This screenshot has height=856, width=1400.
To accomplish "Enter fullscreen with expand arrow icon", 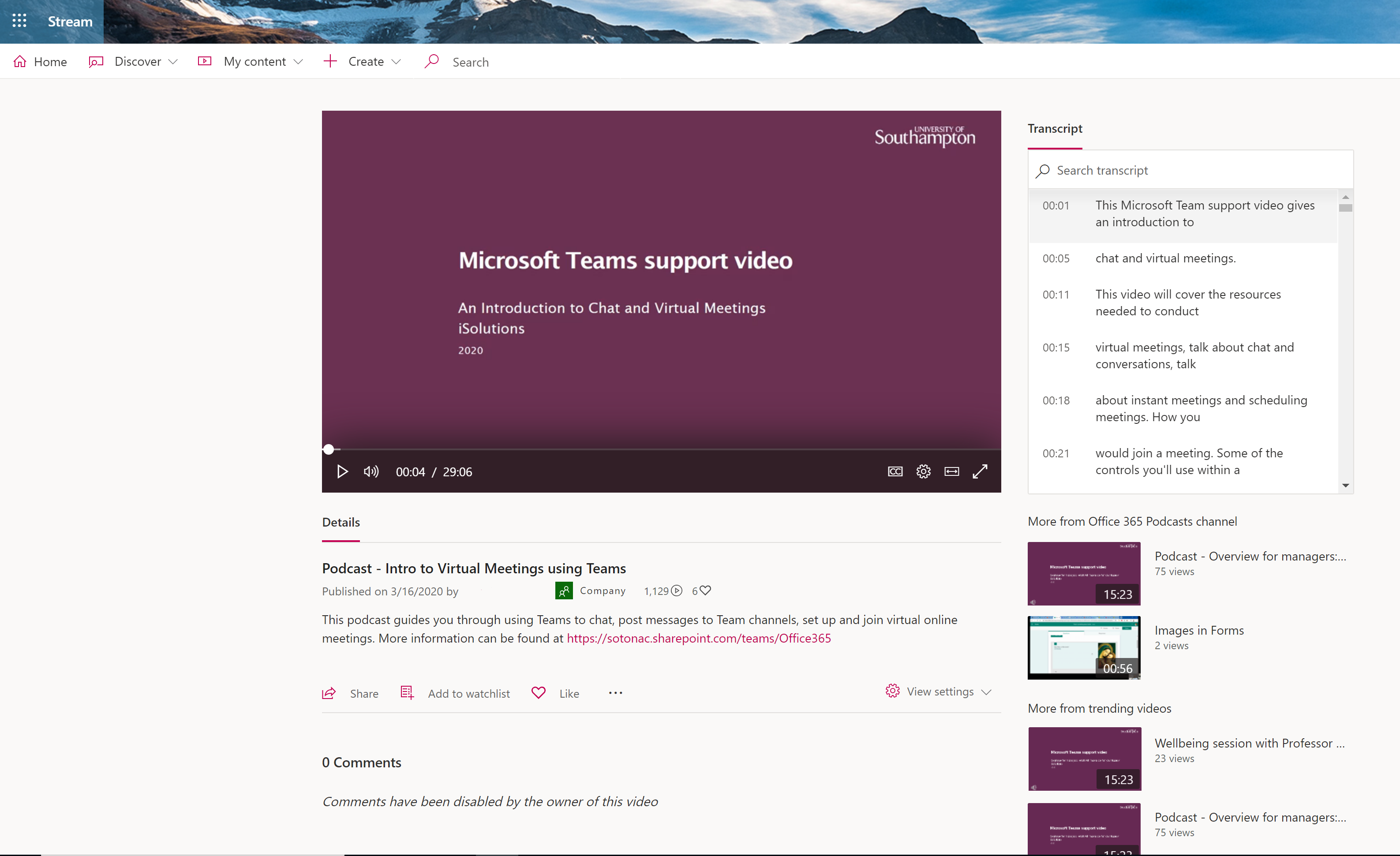I will click(x=980, y=471).
